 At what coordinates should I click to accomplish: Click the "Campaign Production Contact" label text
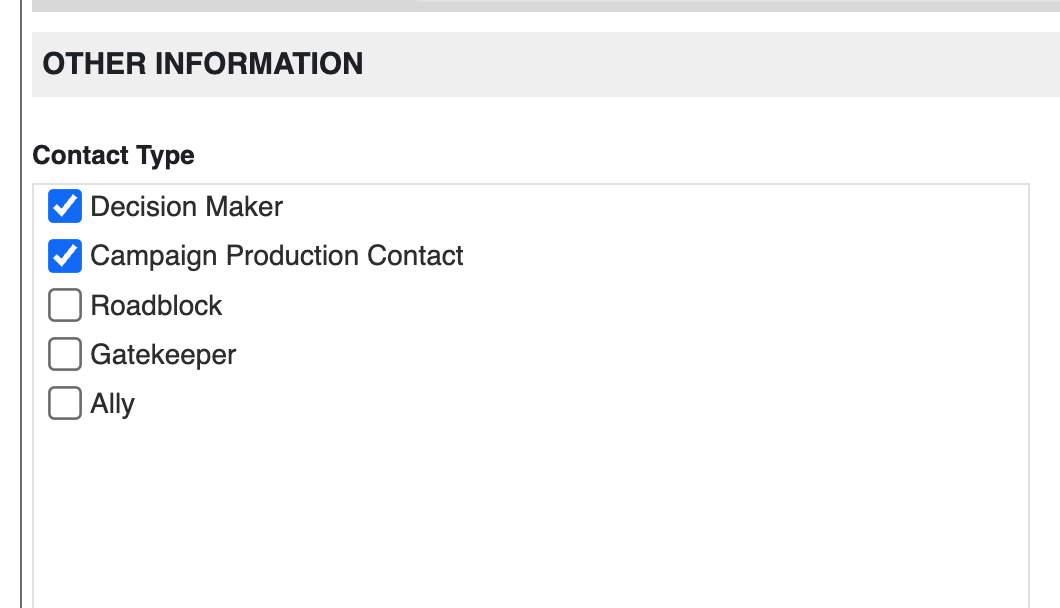point(276,256)
